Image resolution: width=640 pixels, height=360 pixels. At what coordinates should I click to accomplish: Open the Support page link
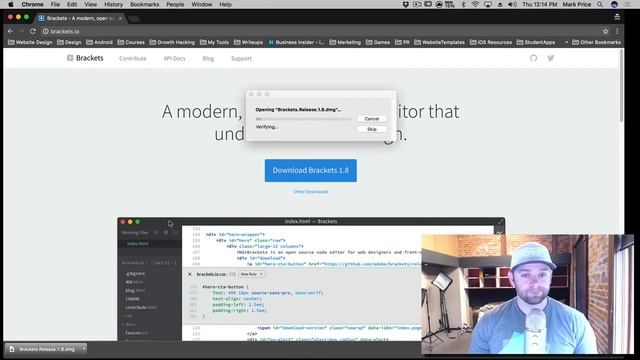click(x=241, y=58)
